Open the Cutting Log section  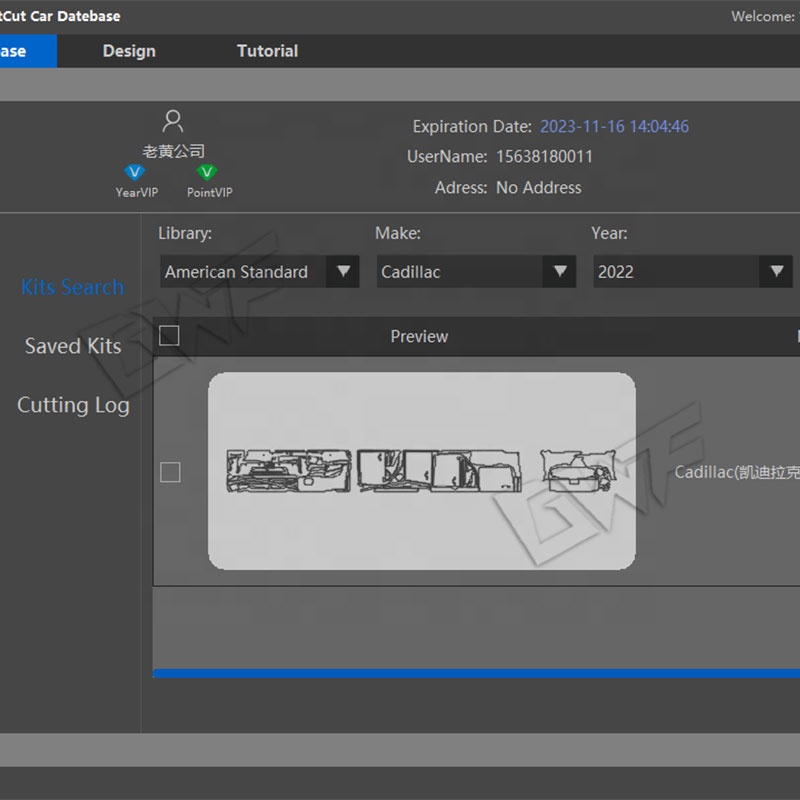(x=73, y=405)
